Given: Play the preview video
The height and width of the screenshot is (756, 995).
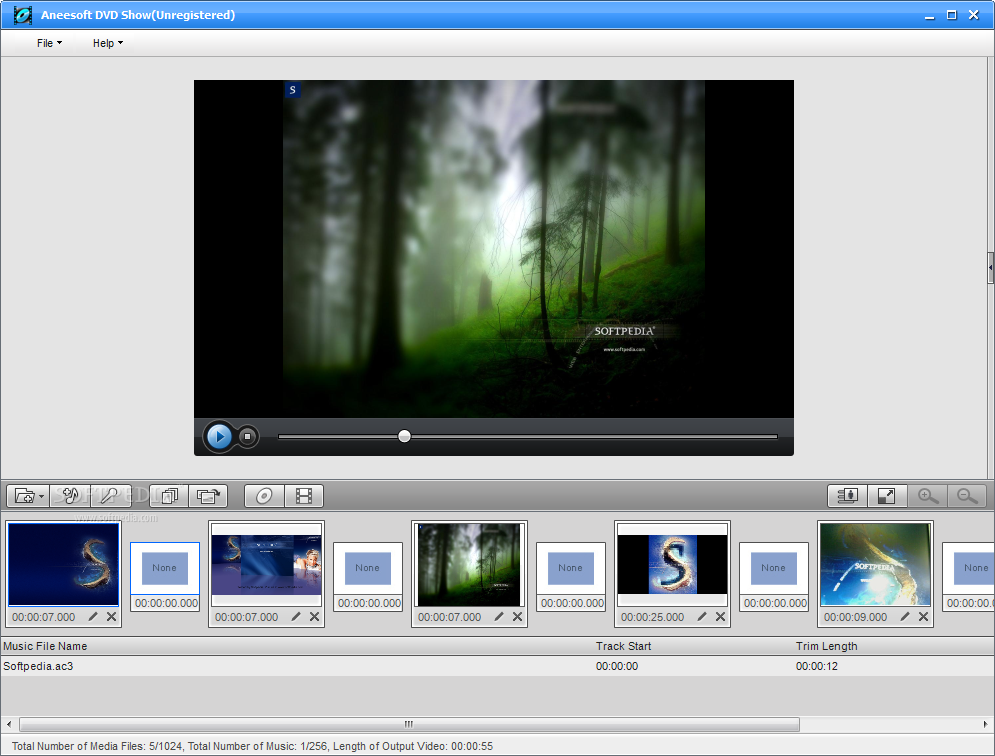Looking at the screenshot, I should point(220,437).
